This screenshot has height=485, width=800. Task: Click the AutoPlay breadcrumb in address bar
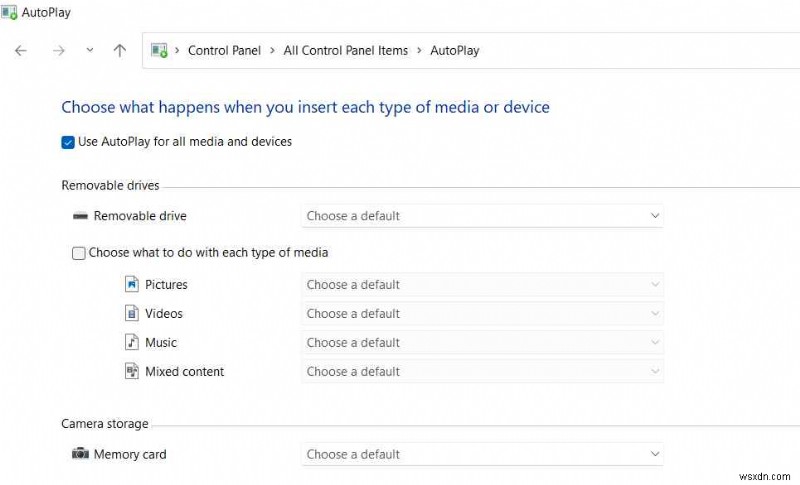(454, 50)
